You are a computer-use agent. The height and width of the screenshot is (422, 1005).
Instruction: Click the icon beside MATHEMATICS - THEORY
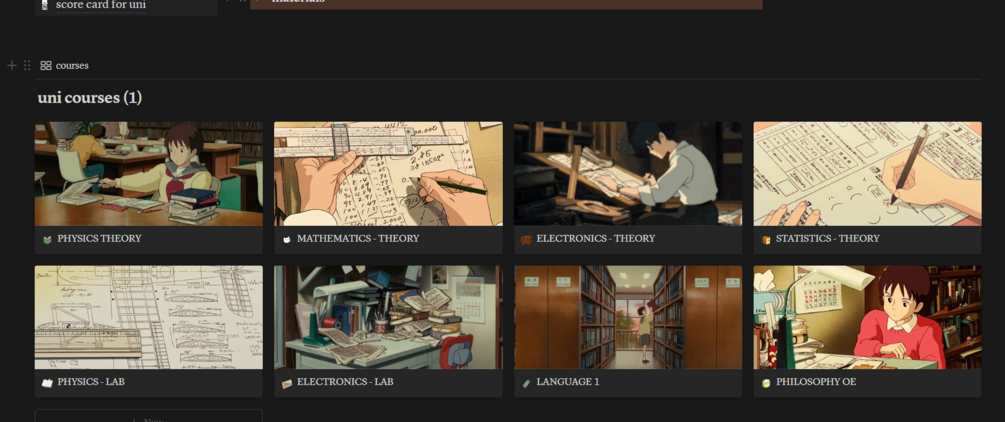click(287, 239)
